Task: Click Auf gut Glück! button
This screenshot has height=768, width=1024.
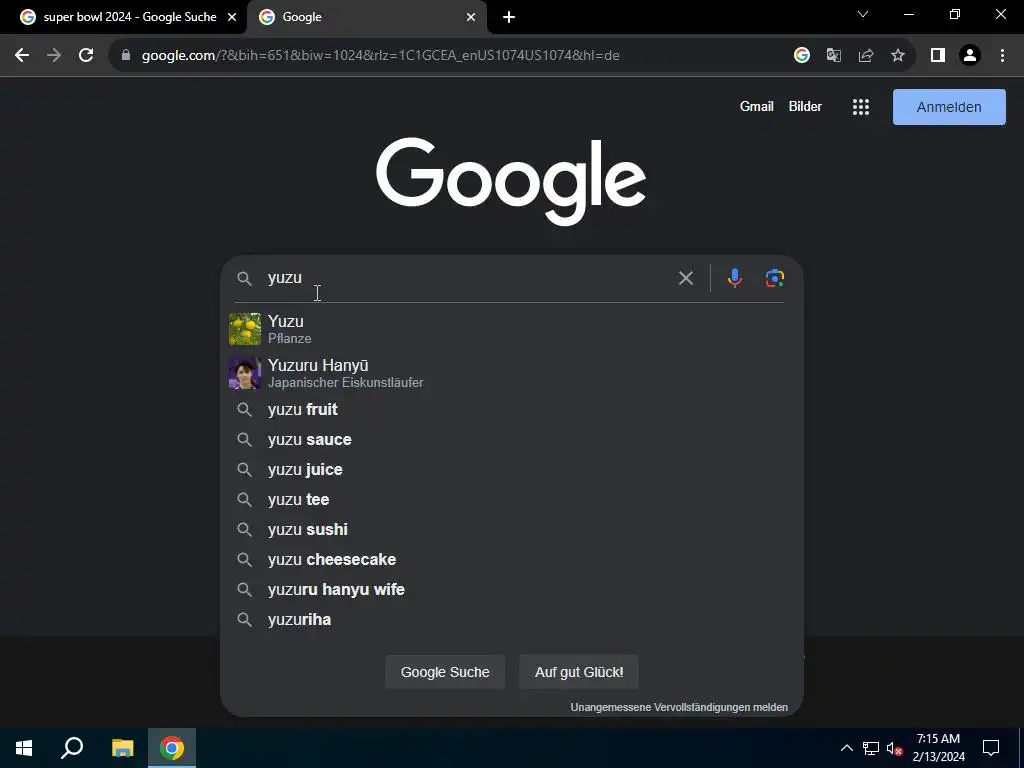Action: tap(579, 672)
